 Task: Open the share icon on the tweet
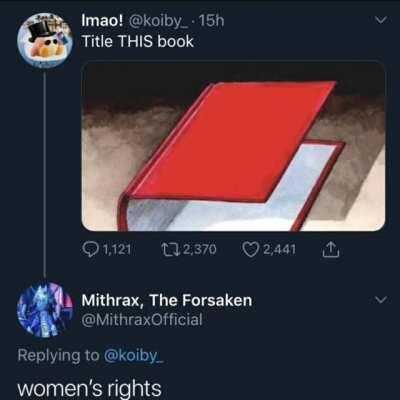click(x=331, y=249)
